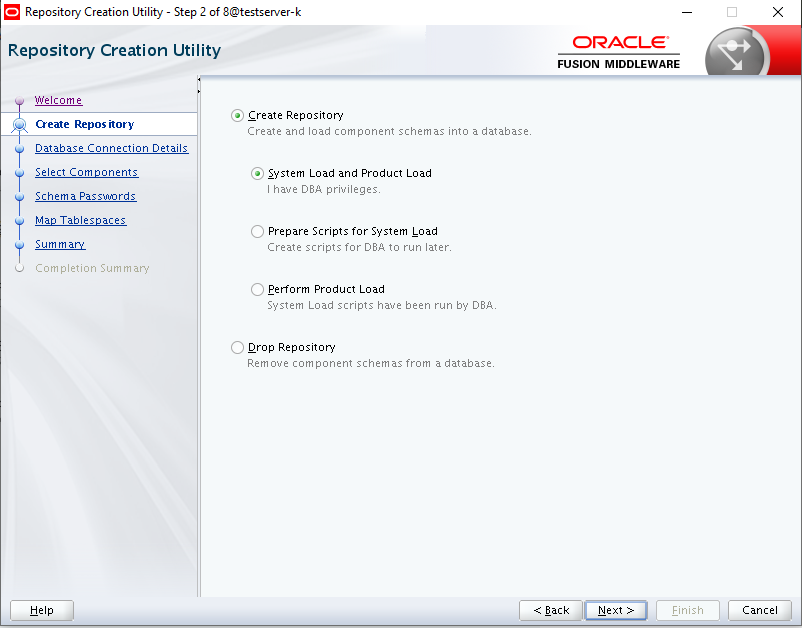Click 'Create scripts for DBA to run later.' text

click(x=360, y=248)
